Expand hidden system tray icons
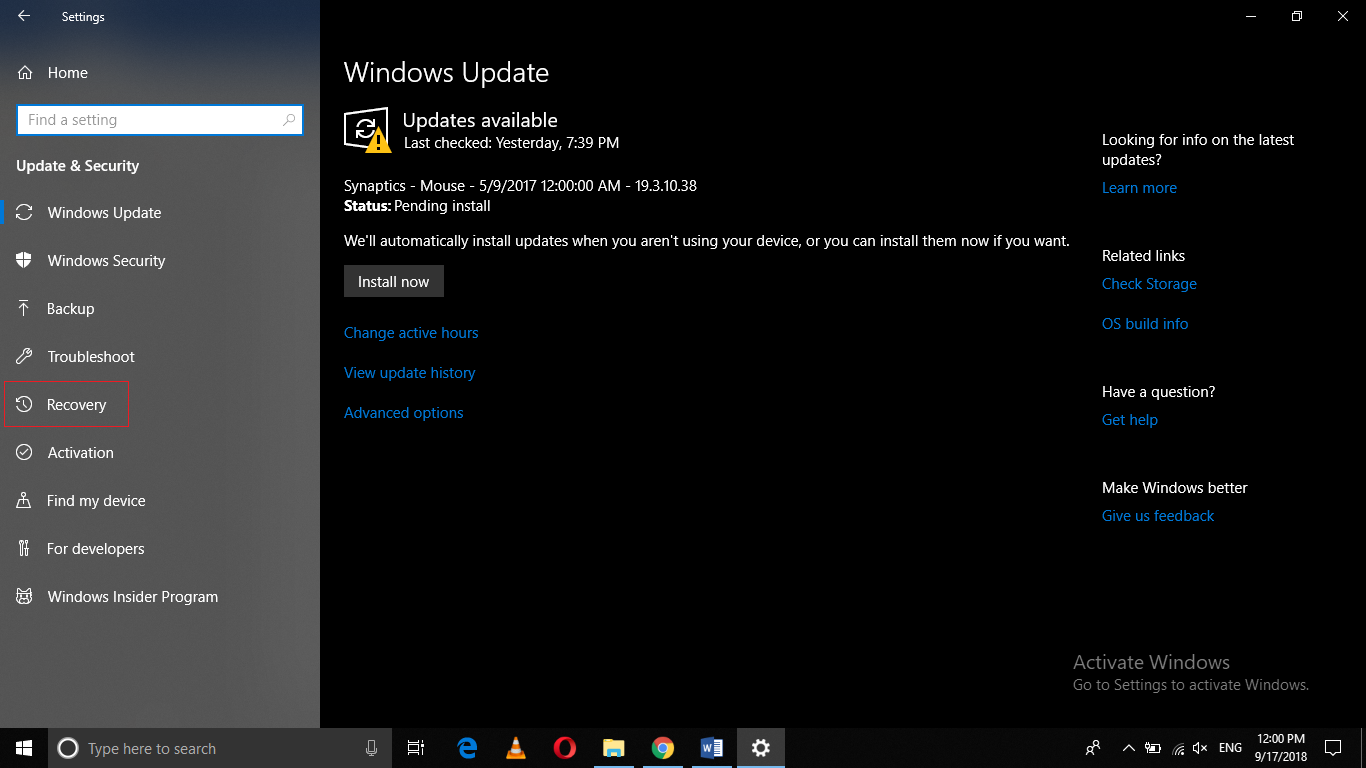This screenshot has height=768, width=1366. click(1128, 747)
